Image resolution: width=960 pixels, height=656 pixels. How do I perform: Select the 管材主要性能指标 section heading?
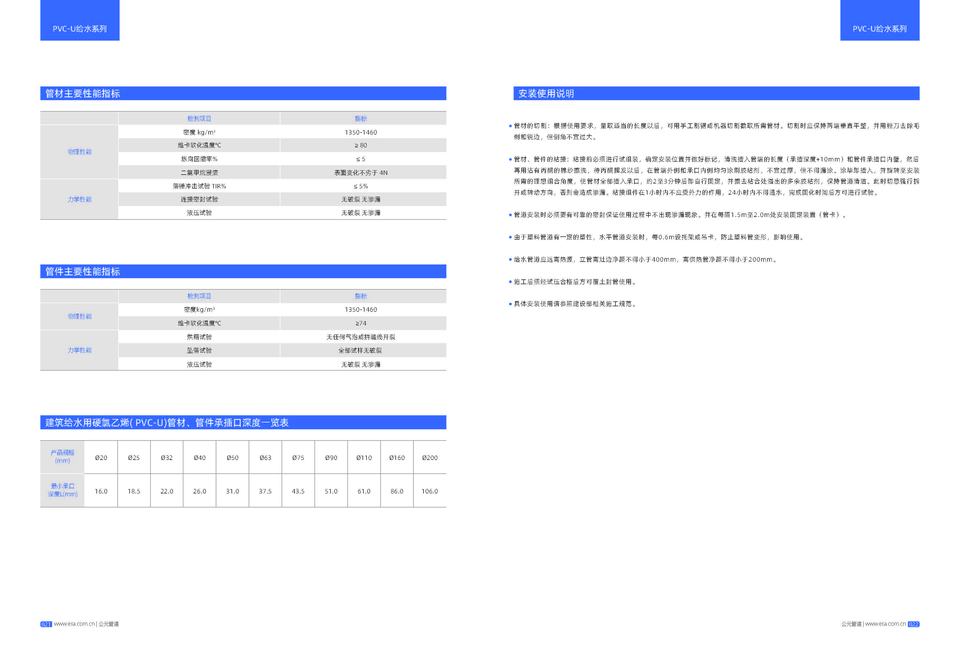pos(82,93)
